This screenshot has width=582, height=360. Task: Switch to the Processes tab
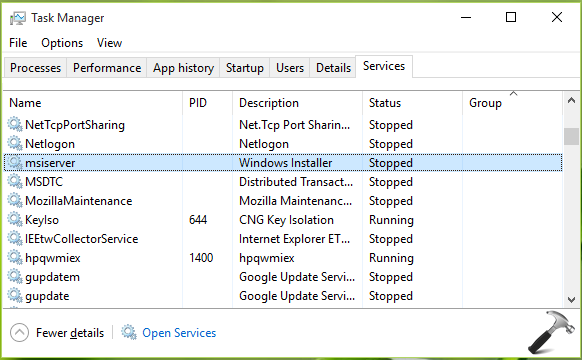35,68
